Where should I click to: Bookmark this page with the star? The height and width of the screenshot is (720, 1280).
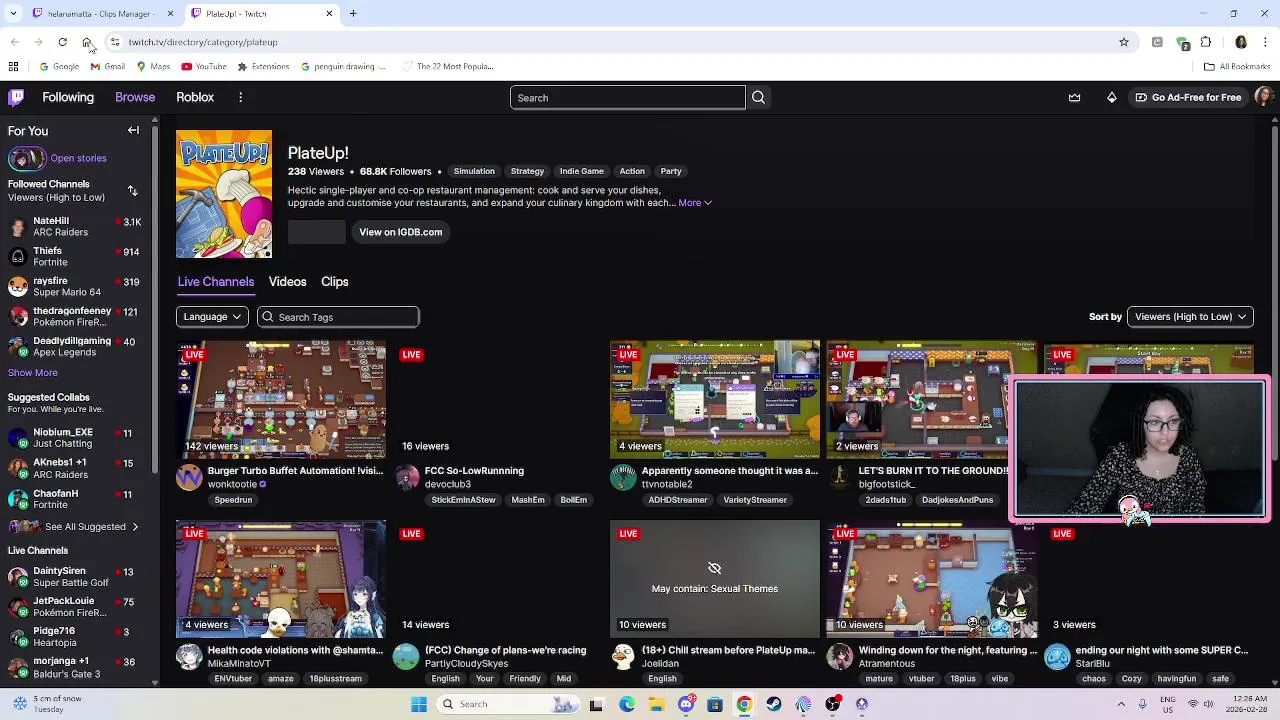tap(1124, 42)
